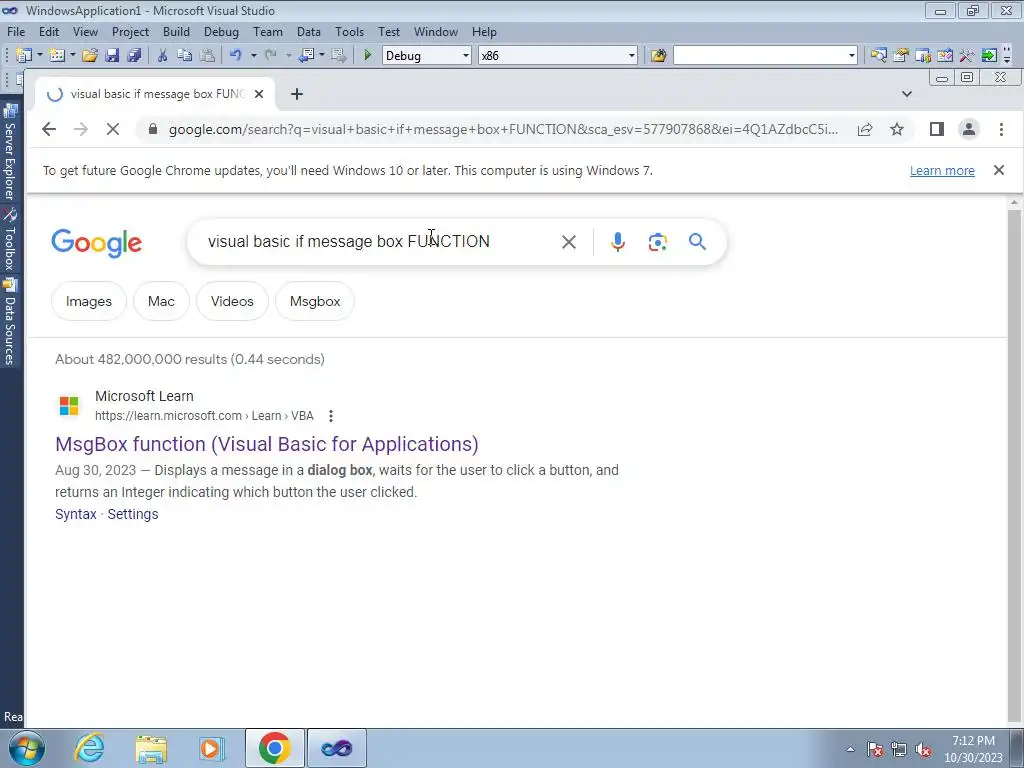Filter results by Videos chip
1024x768 pixels.
coord(232,301)
